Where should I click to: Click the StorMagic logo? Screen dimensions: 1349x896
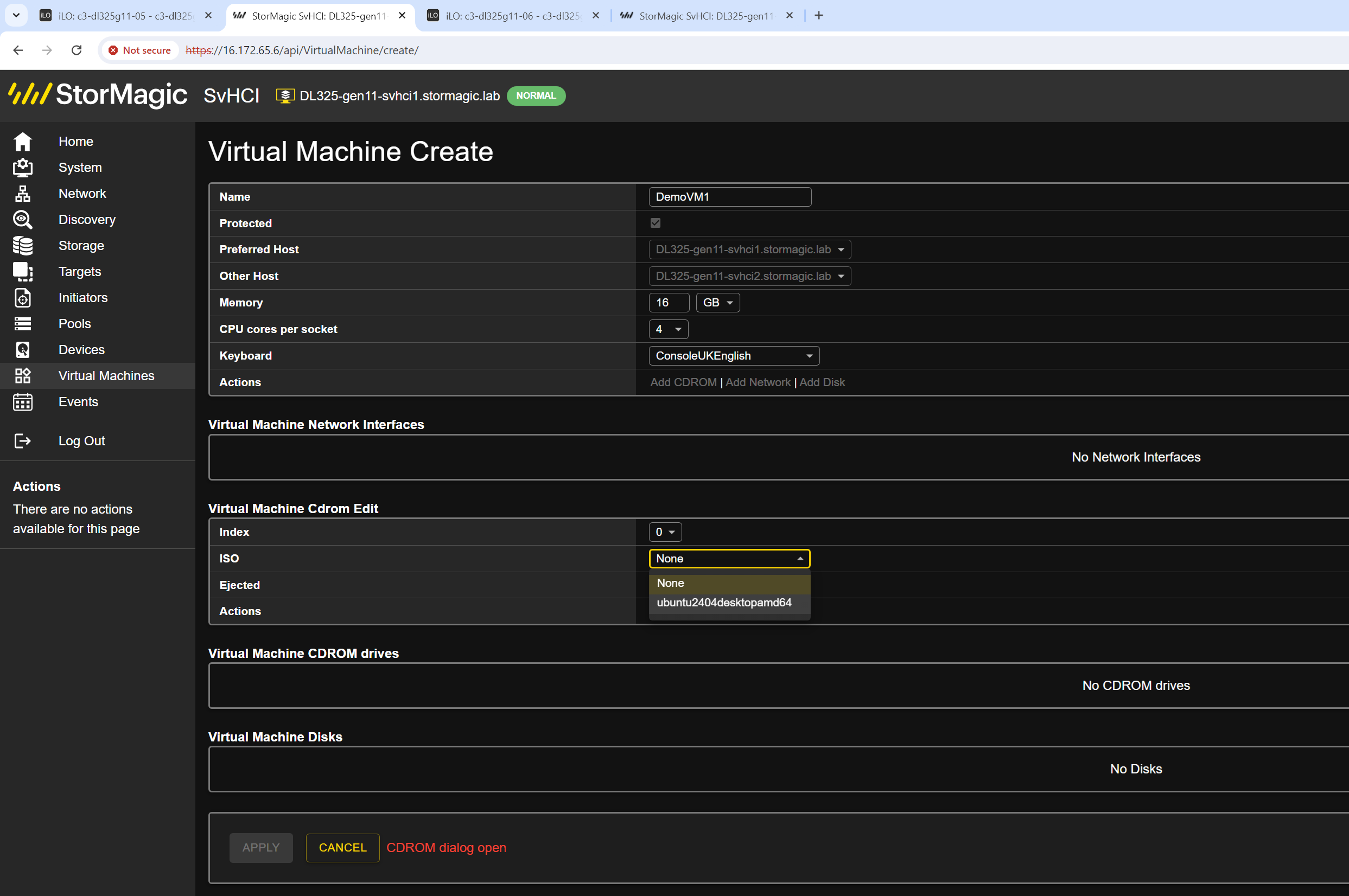(x=98, y=94)
